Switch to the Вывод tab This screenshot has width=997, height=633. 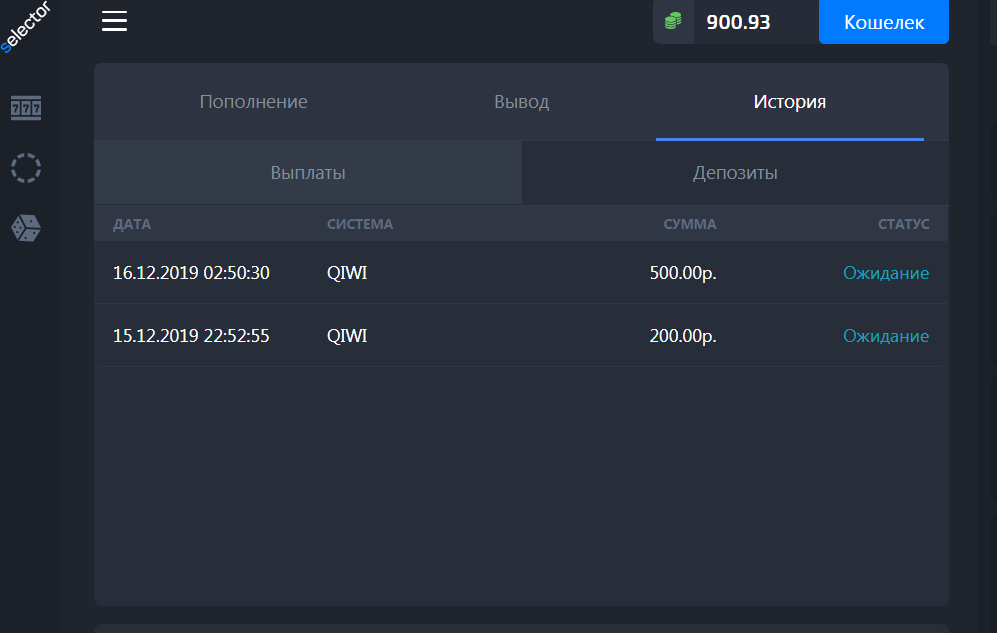(x=521, y=102)
